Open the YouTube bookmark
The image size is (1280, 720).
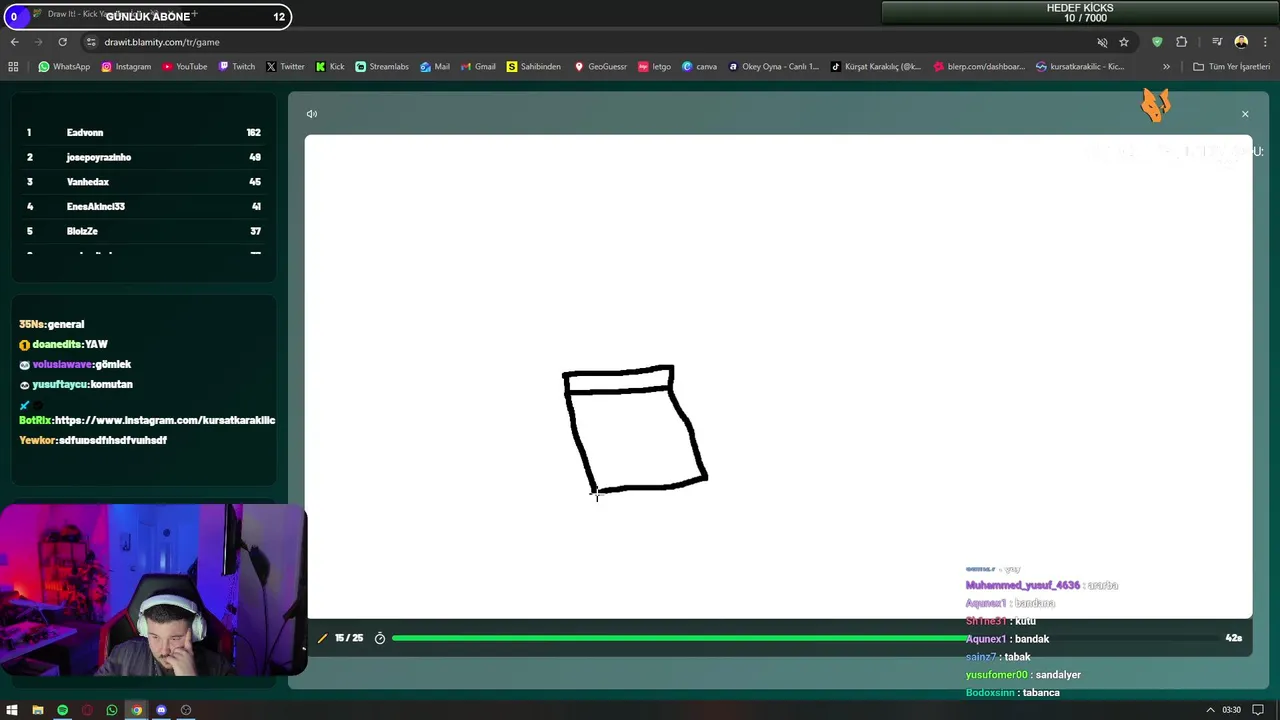pyautogui.click(x=185, y=67)
